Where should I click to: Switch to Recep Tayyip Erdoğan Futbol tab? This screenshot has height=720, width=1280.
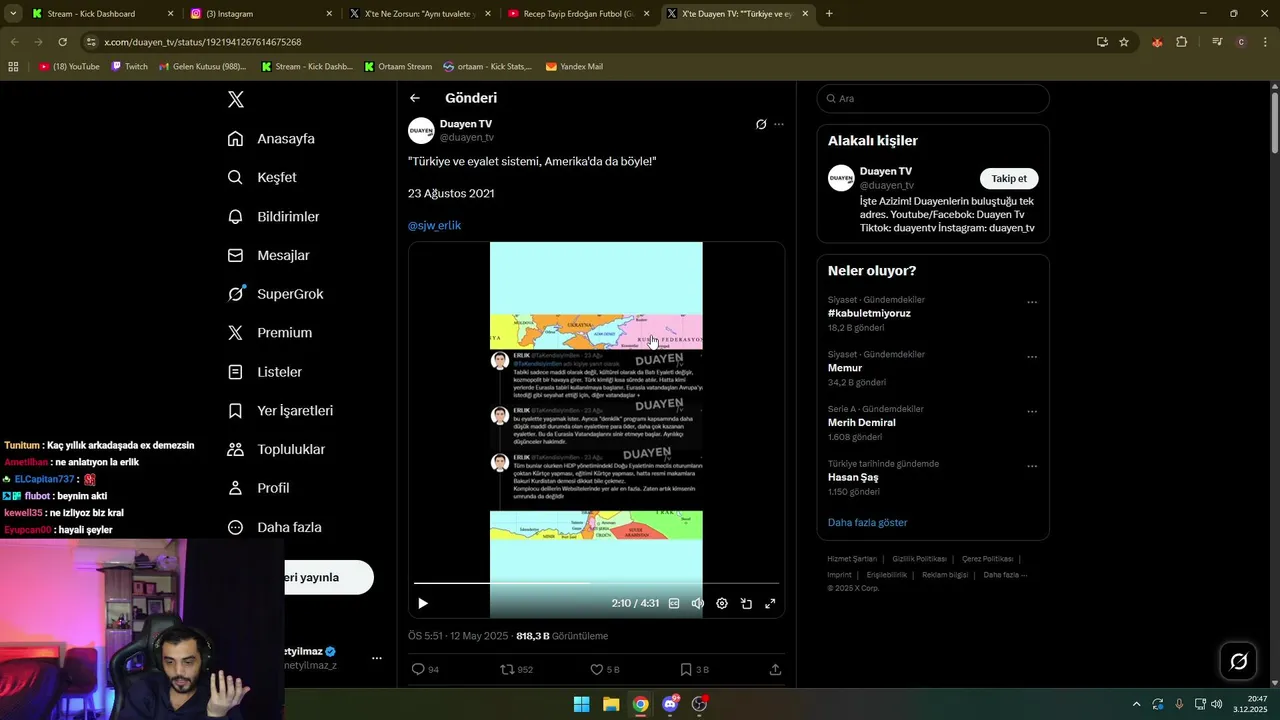tap(578, 14)
